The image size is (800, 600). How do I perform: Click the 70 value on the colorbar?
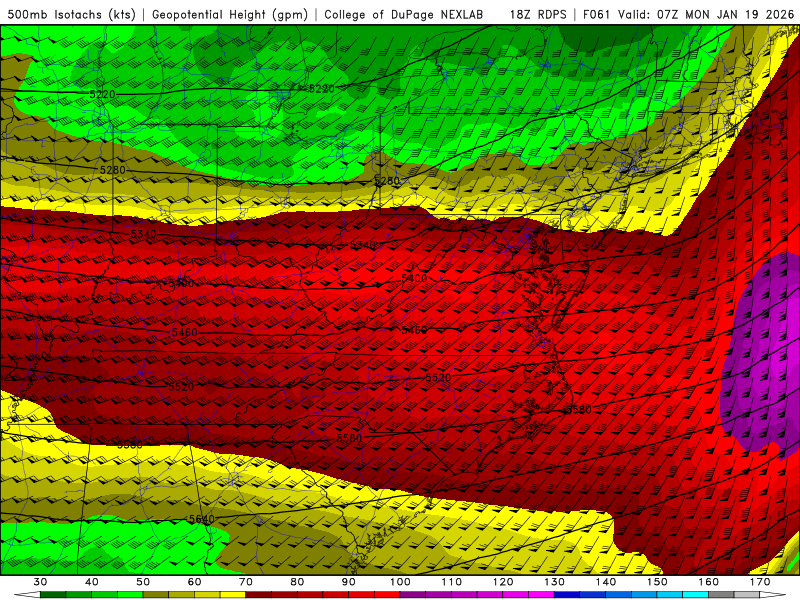[x=246, y=582]
